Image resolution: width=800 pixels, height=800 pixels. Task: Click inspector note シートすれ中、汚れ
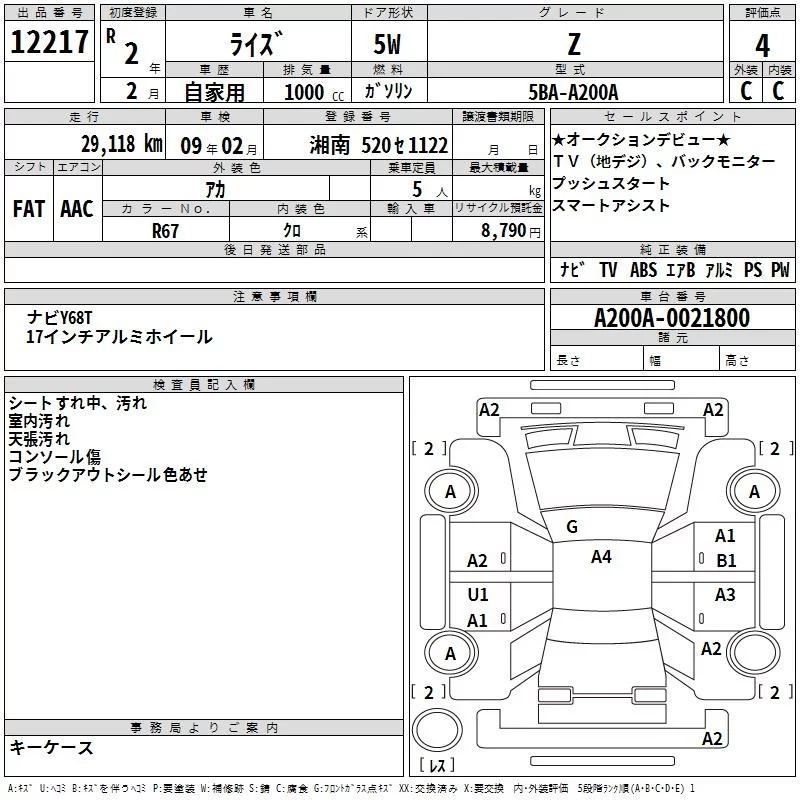78,403
